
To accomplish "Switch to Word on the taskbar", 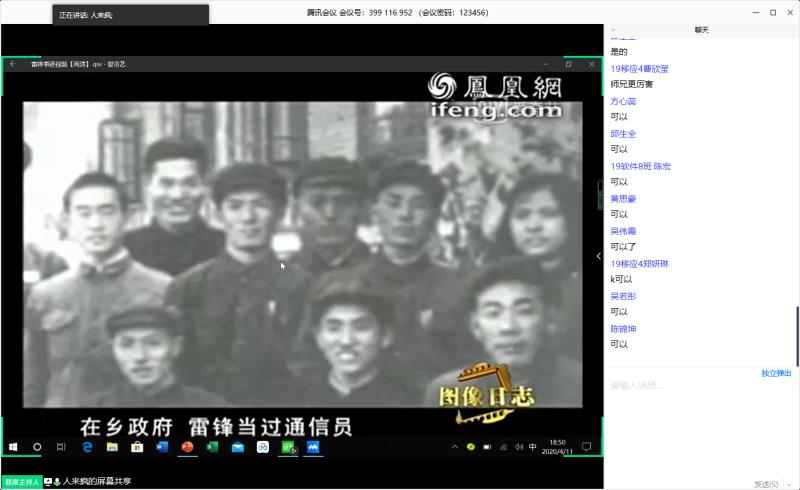I will tap(162, 447).
